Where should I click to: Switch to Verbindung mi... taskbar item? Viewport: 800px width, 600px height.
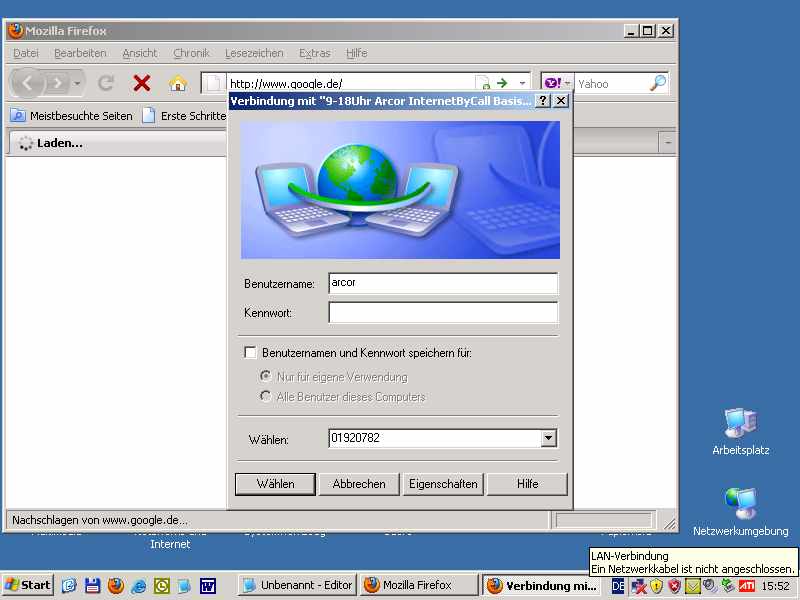542,585
